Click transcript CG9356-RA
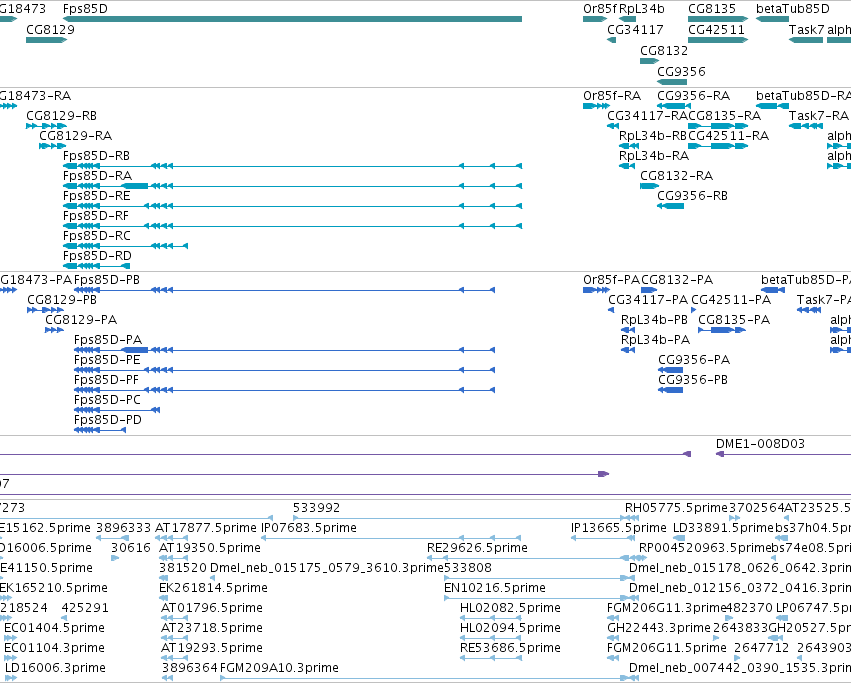The height and width of the screenshot is (683, 851). click(x=694, y=97)
